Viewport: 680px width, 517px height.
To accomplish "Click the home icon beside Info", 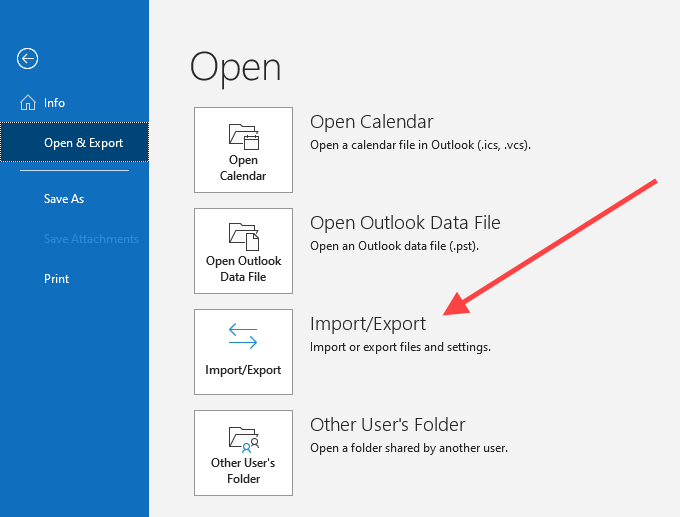I will coord(27,103).
